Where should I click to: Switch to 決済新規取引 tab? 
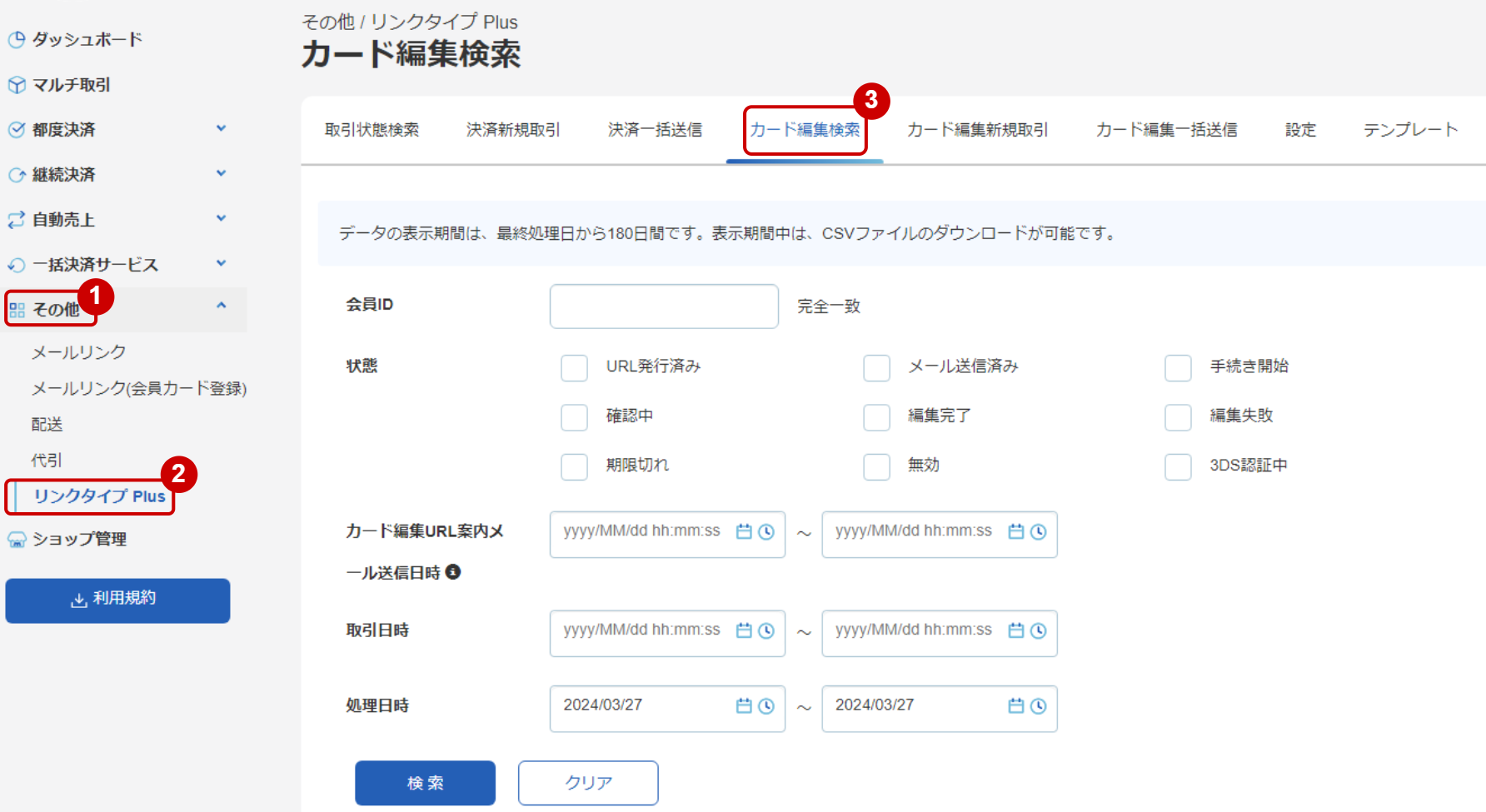click(513, 130)
